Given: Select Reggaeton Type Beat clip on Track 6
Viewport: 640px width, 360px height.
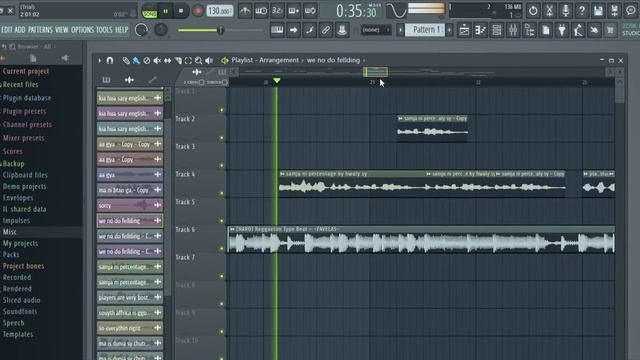Looking at the screenshot, I should point(421,240).
